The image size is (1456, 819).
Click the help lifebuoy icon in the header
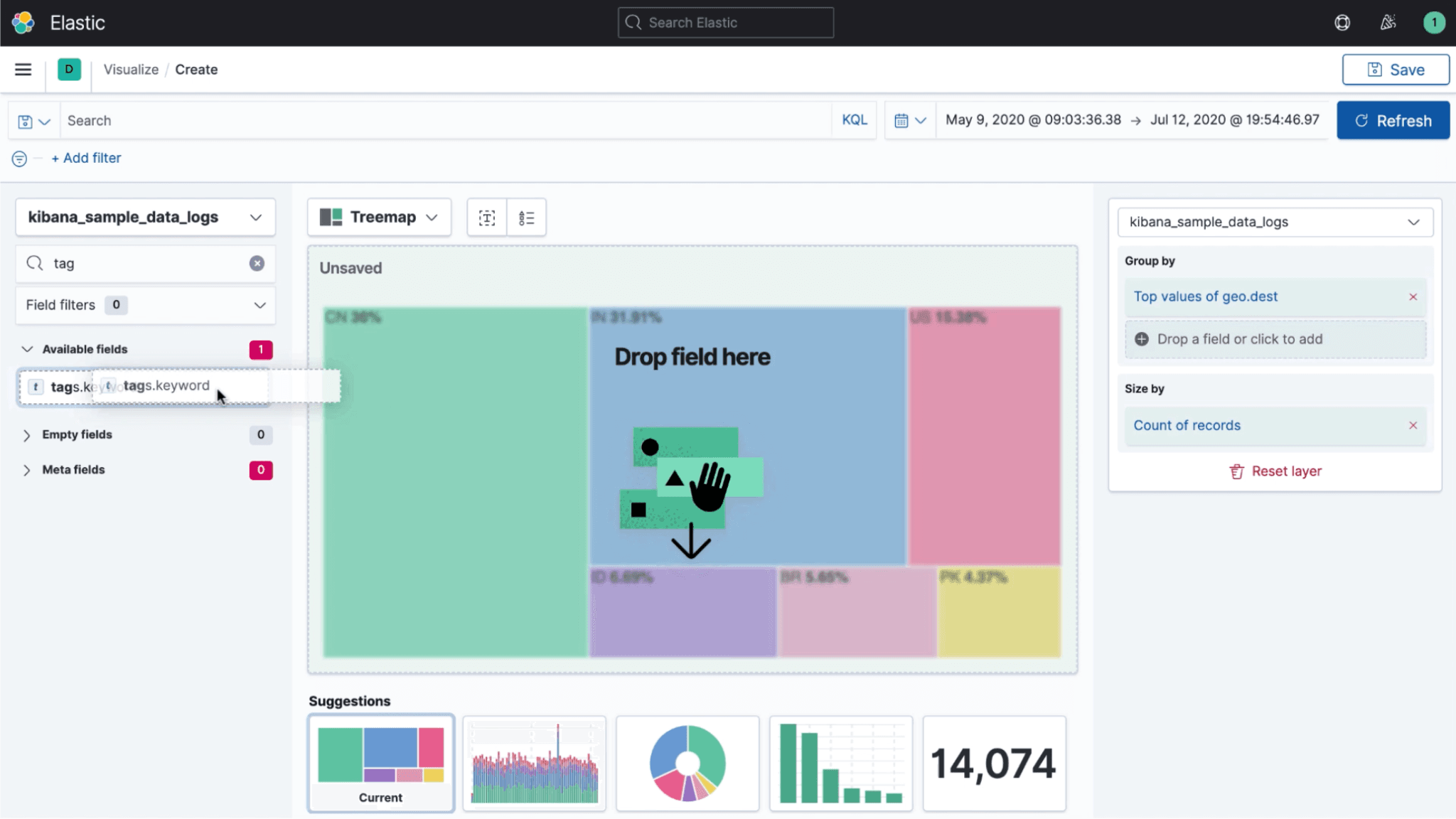1343,22
